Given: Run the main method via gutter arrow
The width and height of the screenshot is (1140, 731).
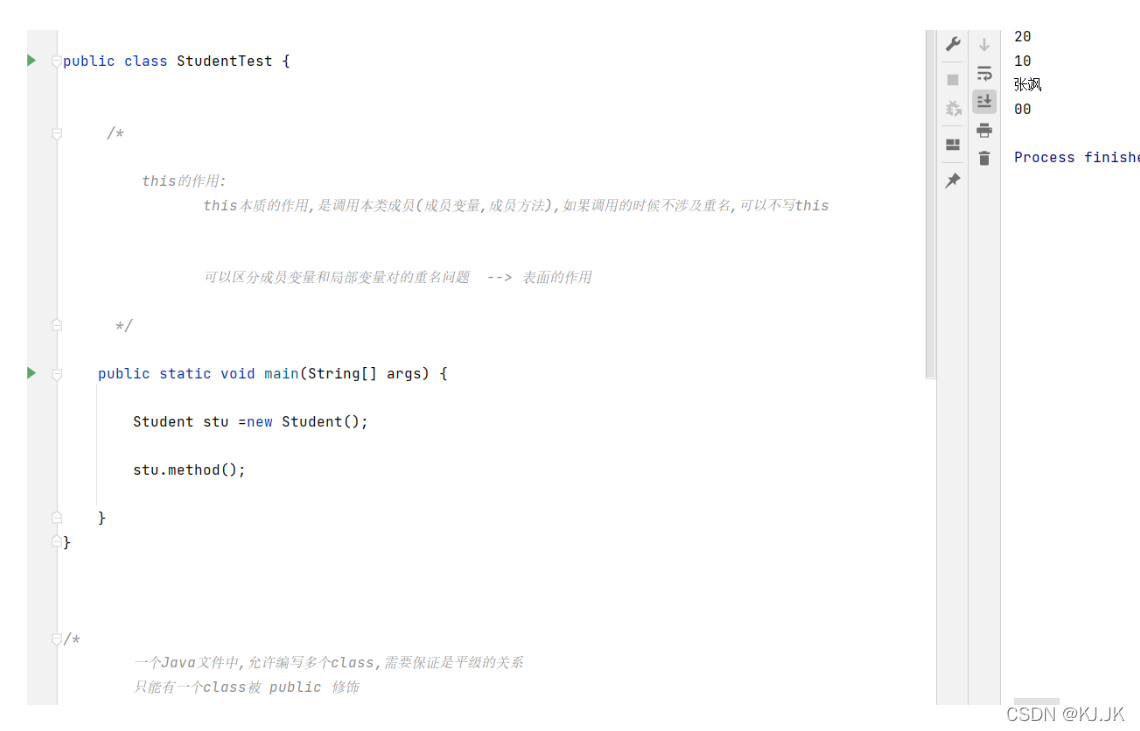Looking at the screenshot, I should point(32,373).
